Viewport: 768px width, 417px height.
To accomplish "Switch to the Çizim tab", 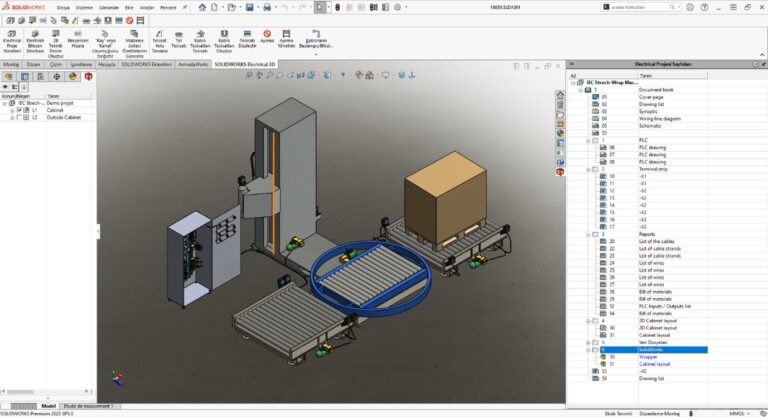I will pyautogui.click(x=56, y=63).
